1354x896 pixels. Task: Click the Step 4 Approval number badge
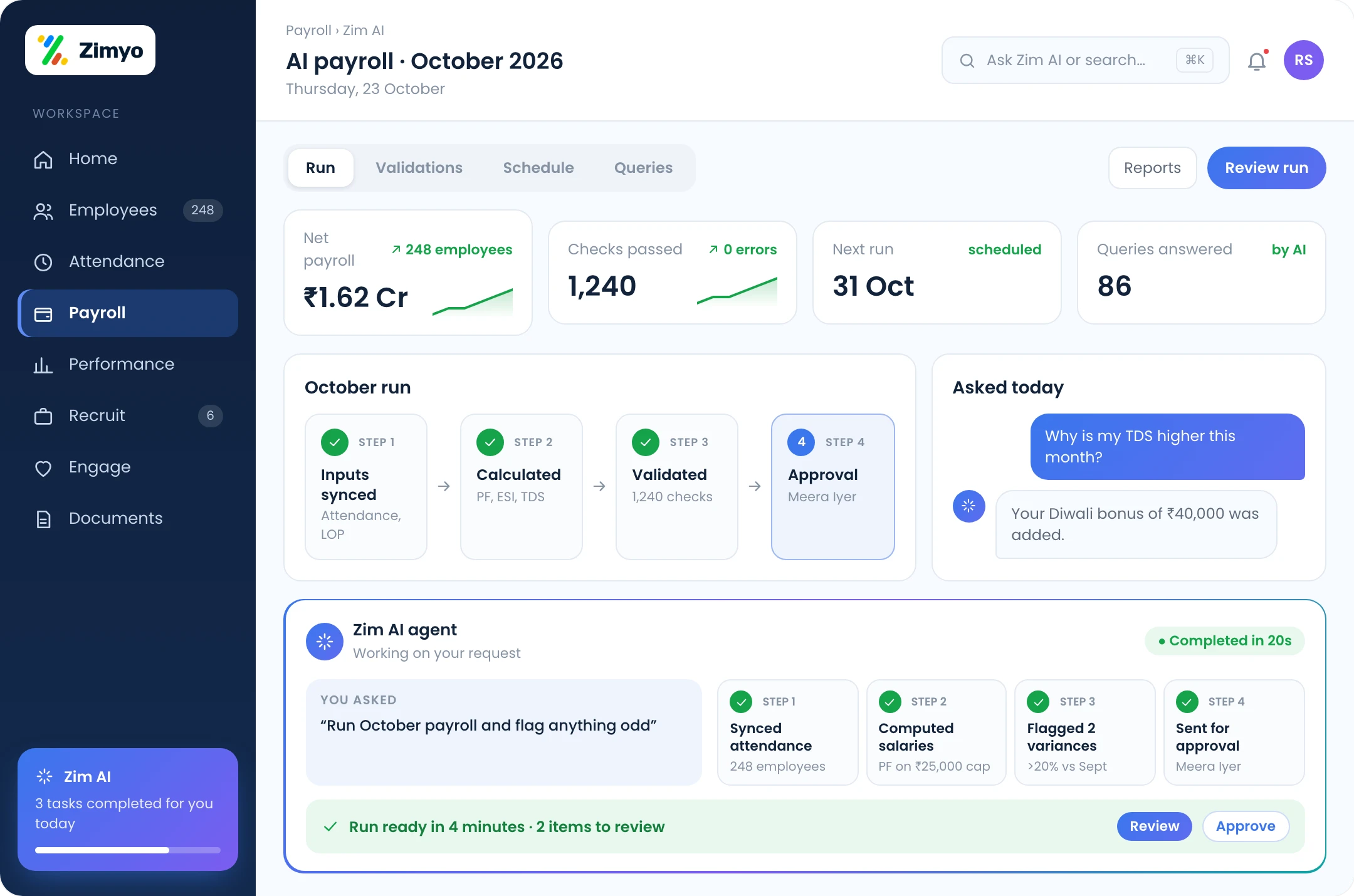pyautogui.click(x=801, y=442)
